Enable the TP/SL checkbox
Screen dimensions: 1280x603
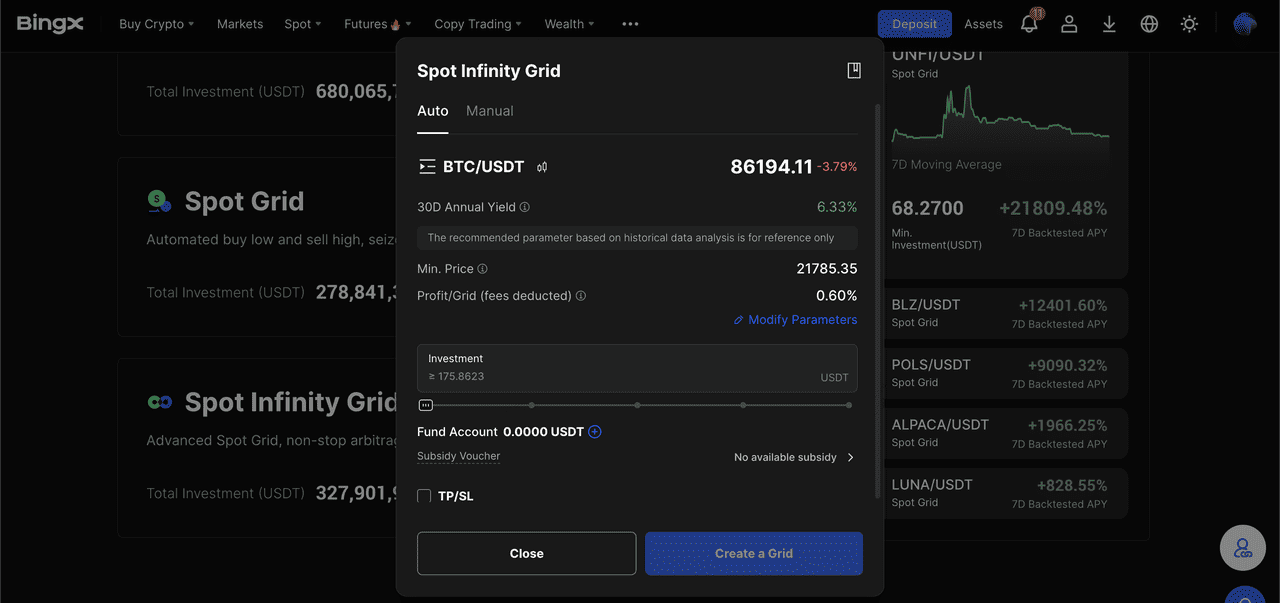click(424, 496)
